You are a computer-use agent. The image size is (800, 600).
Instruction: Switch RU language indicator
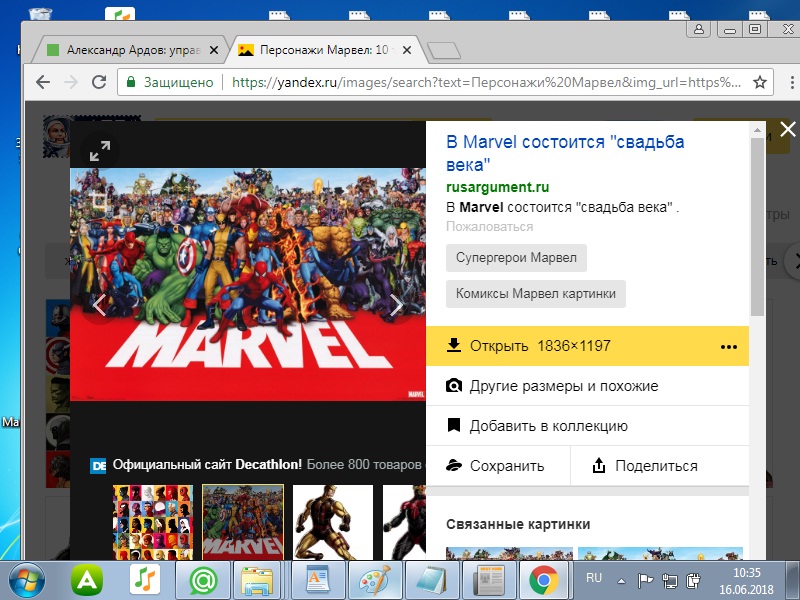(x=594, y=578)
